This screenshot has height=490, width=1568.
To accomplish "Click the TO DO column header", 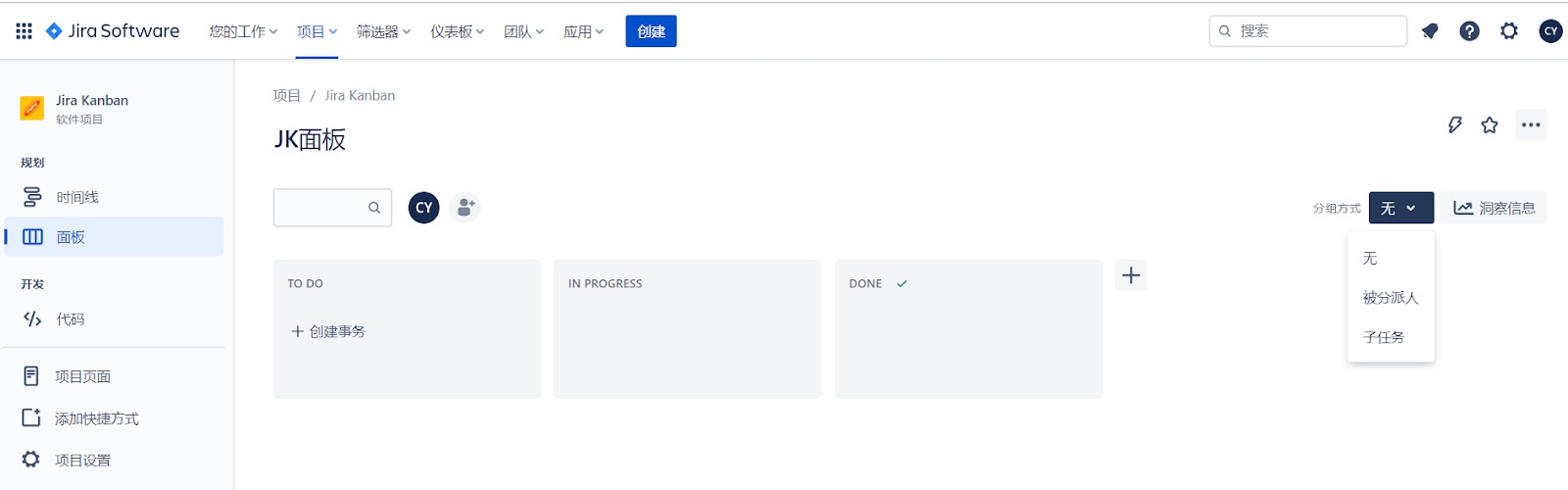I will pos(305,283).
